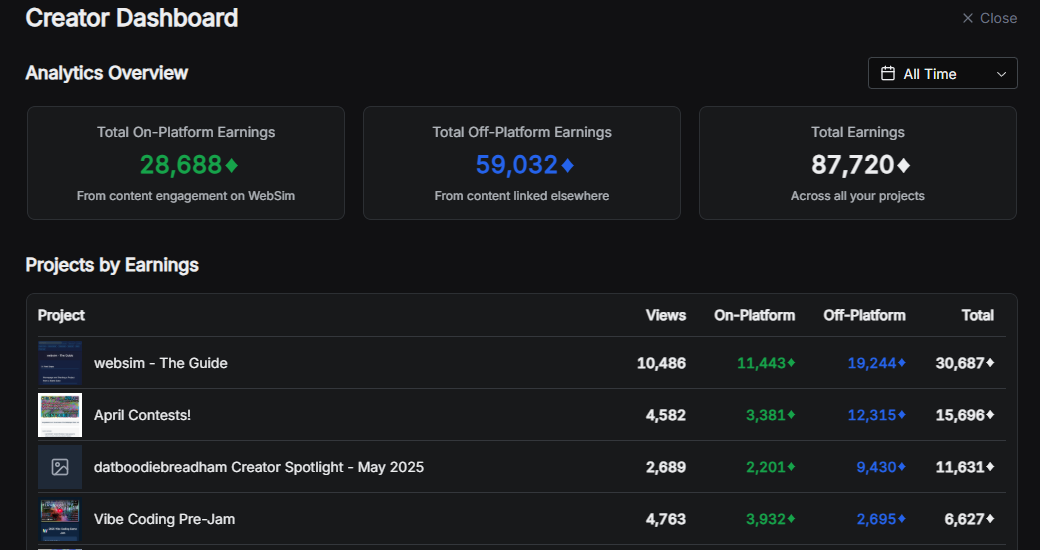Select the Total Off-Platform Earnings card
1040x550 pixels.
522,163
